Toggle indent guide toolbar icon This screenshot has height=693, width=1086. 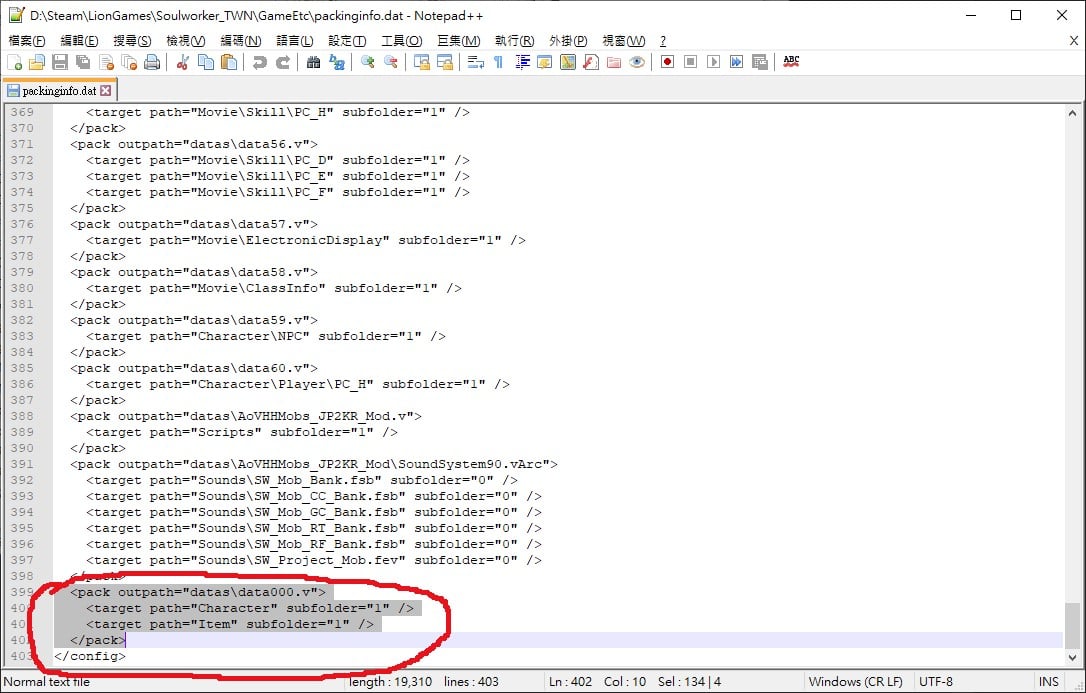[522, 62]
